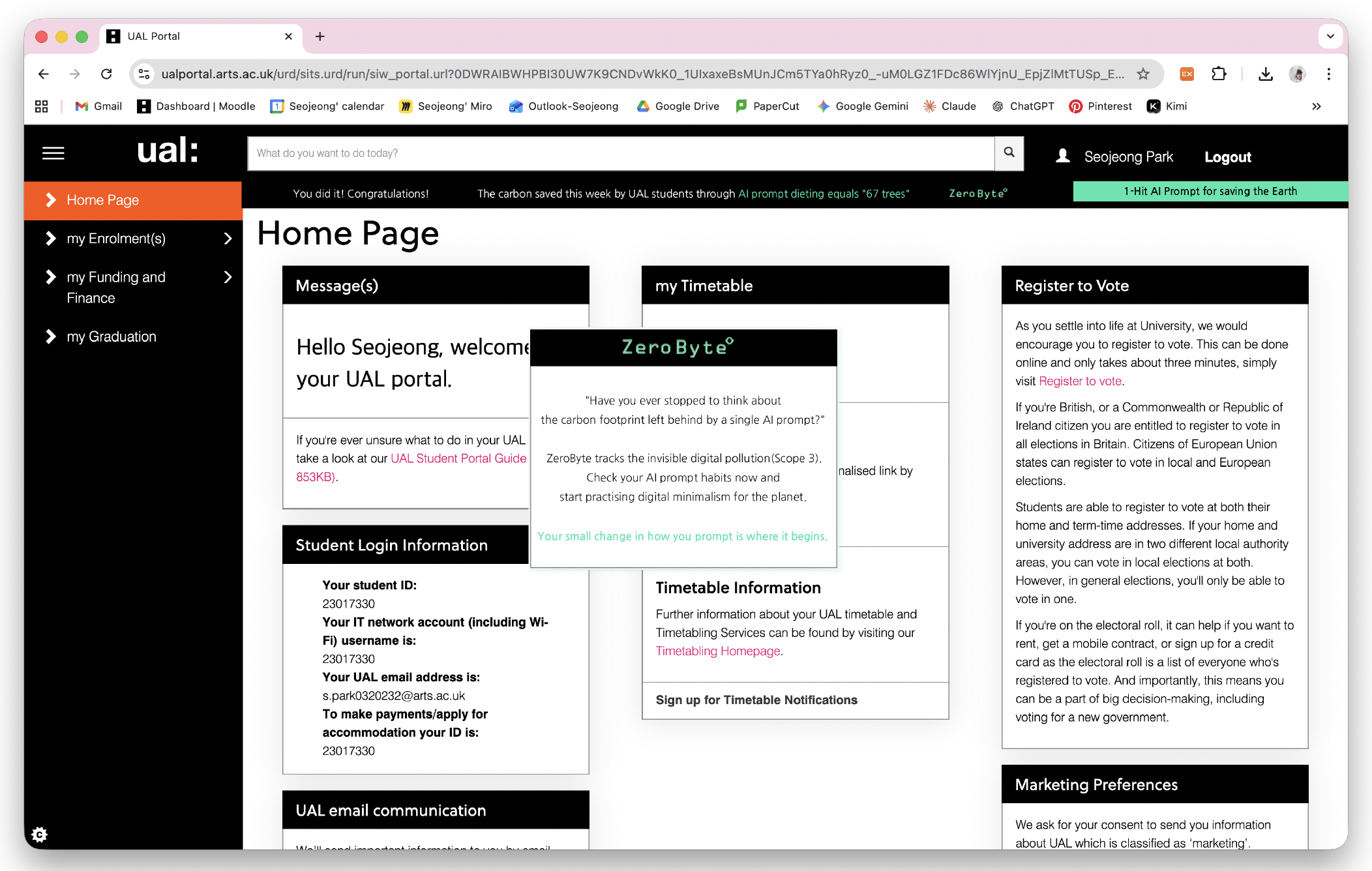Reload the UAL Portal page
This screenshot has height=871, width=1372.
click(106, 74)
